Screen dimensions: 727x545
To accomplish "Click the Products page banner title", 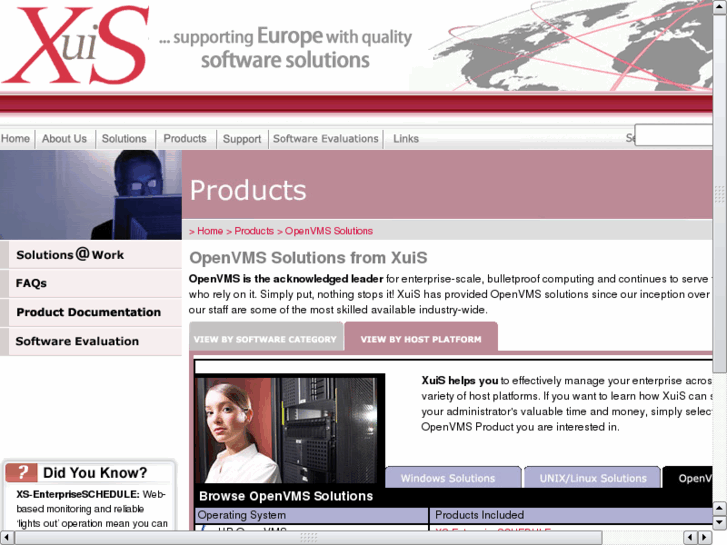I will click(x=248, y=191).
